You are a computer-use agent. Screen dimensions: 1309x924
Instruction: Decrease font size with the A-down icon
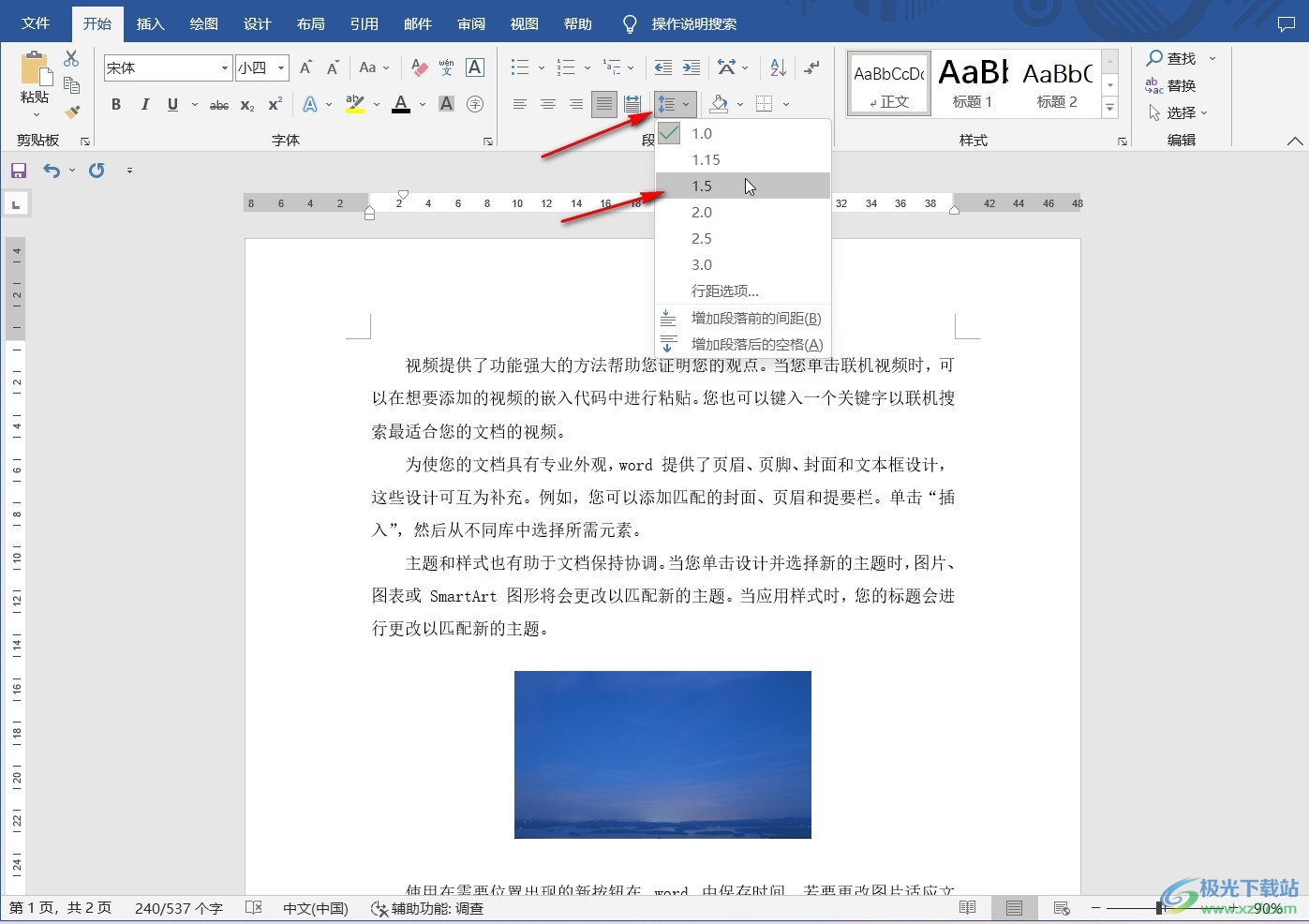pos(333,67)
